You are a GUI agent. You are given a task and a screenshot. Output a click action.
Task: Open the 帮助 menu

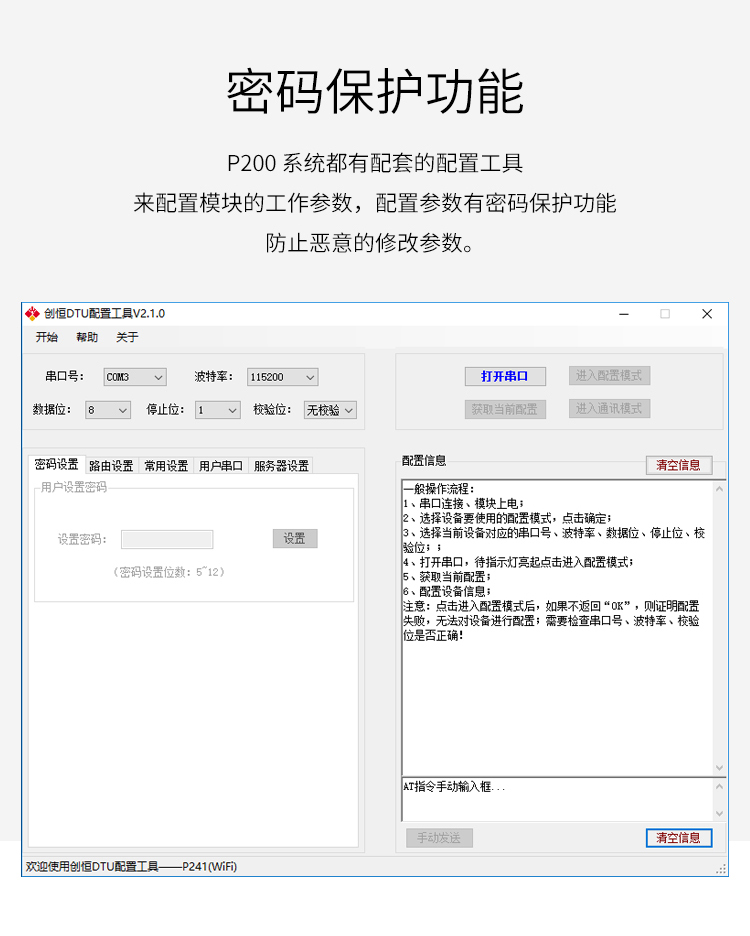(x=87, y=337)
